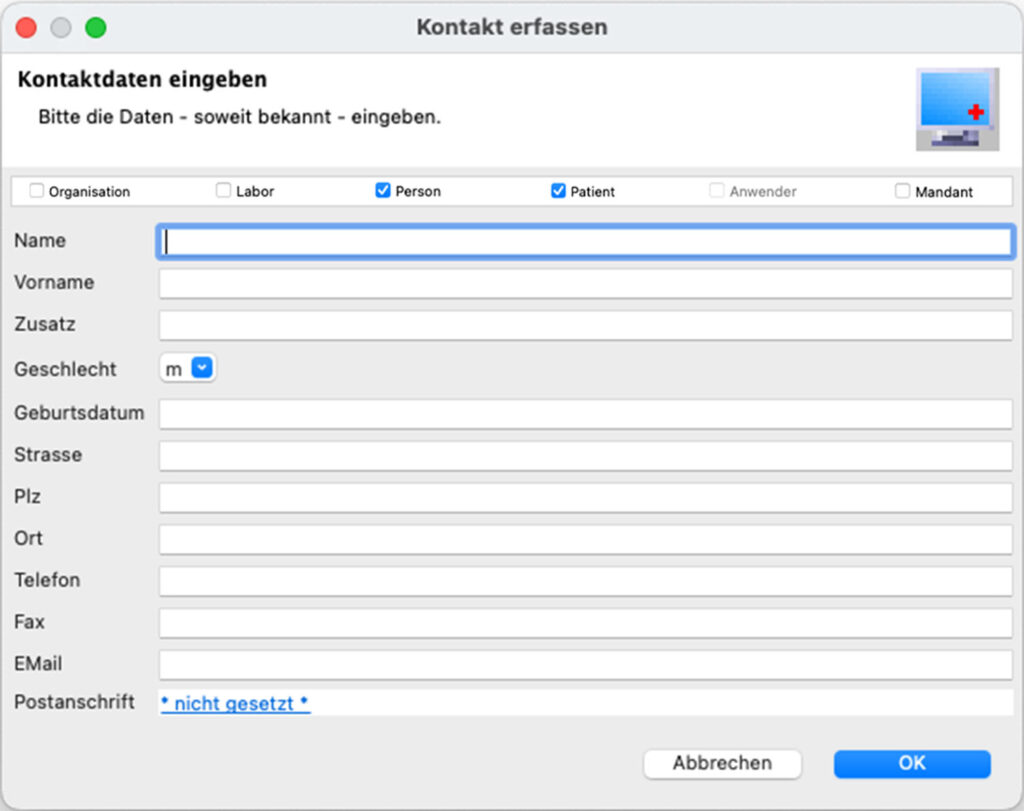Click into the EMail field
The image size is (1024, 811).
586,664
